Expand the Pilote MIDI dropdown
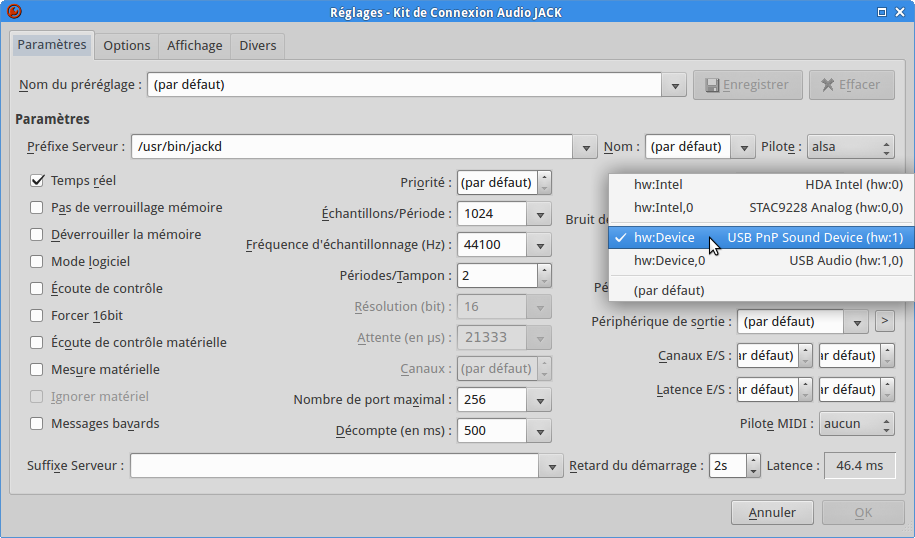 pos(856,424)
